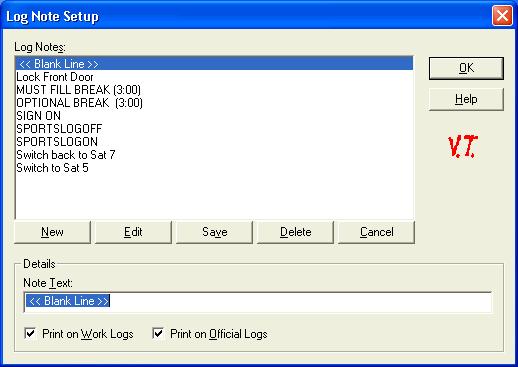
Task: Select Switch back to Sat 7 note
Action: tap(214, 155)
